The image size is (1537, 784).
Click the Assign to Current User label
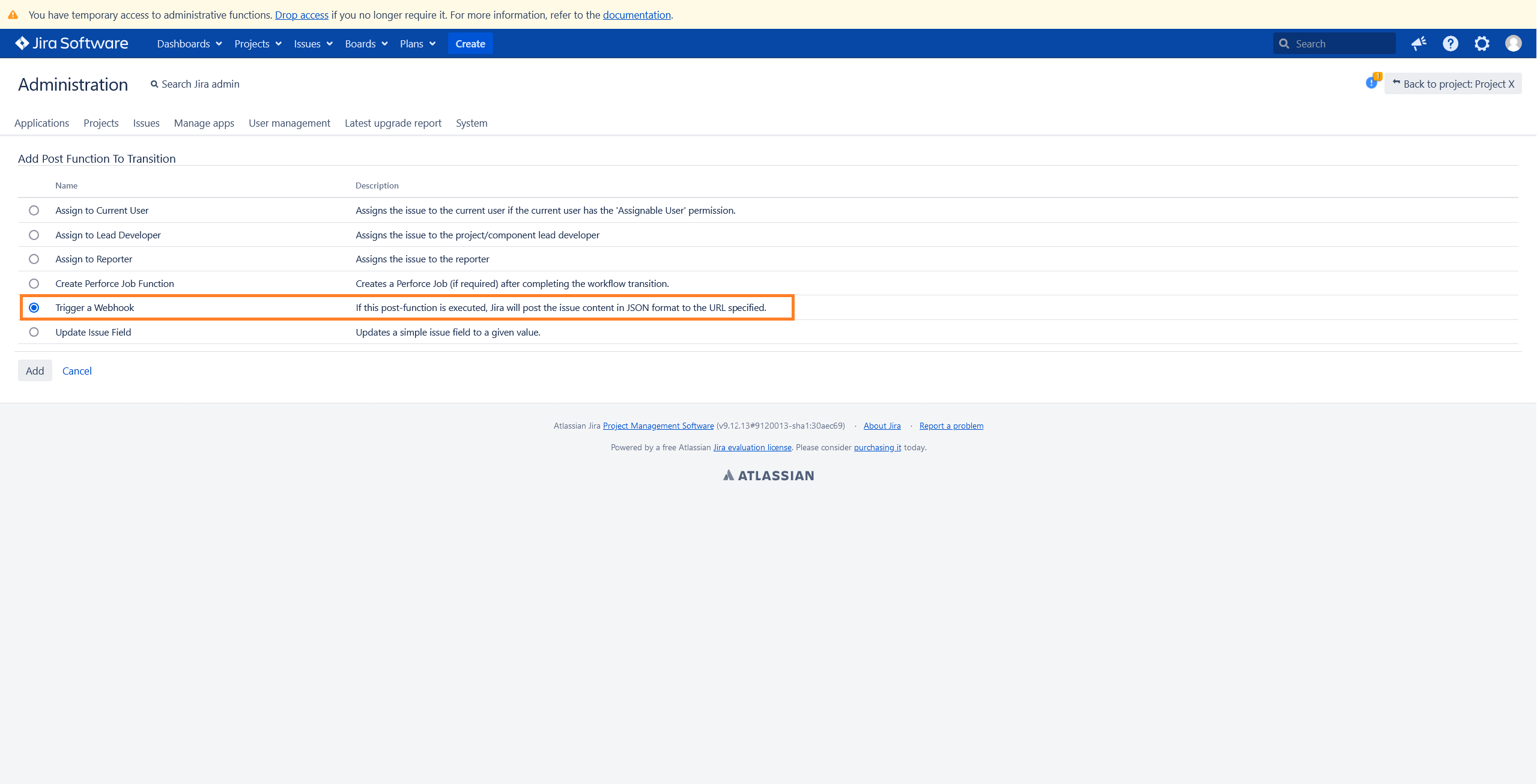[x=102, y=210]
